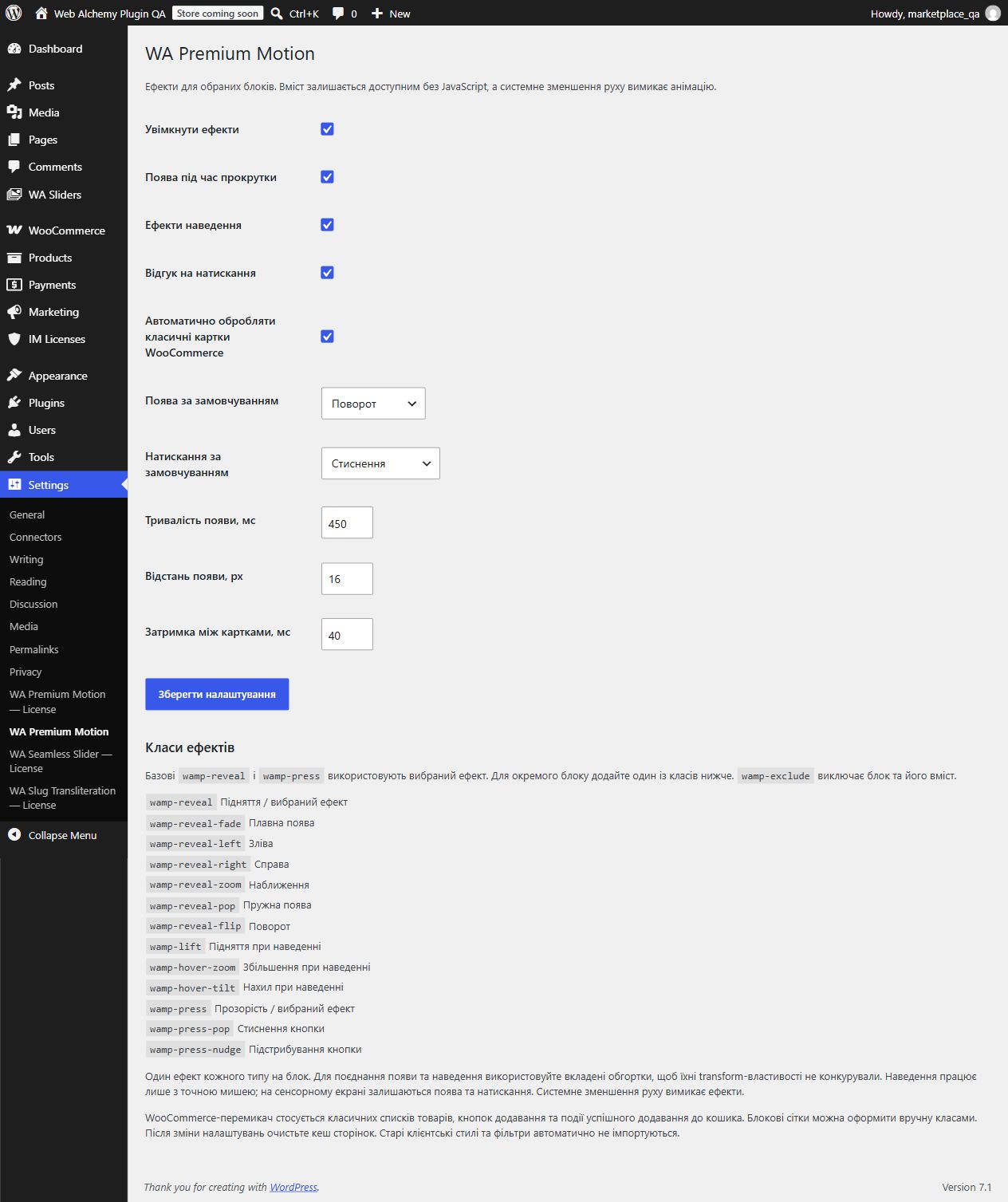
Task: Click the Version 7.1 footer text
Action: (x=967, y=1187)
